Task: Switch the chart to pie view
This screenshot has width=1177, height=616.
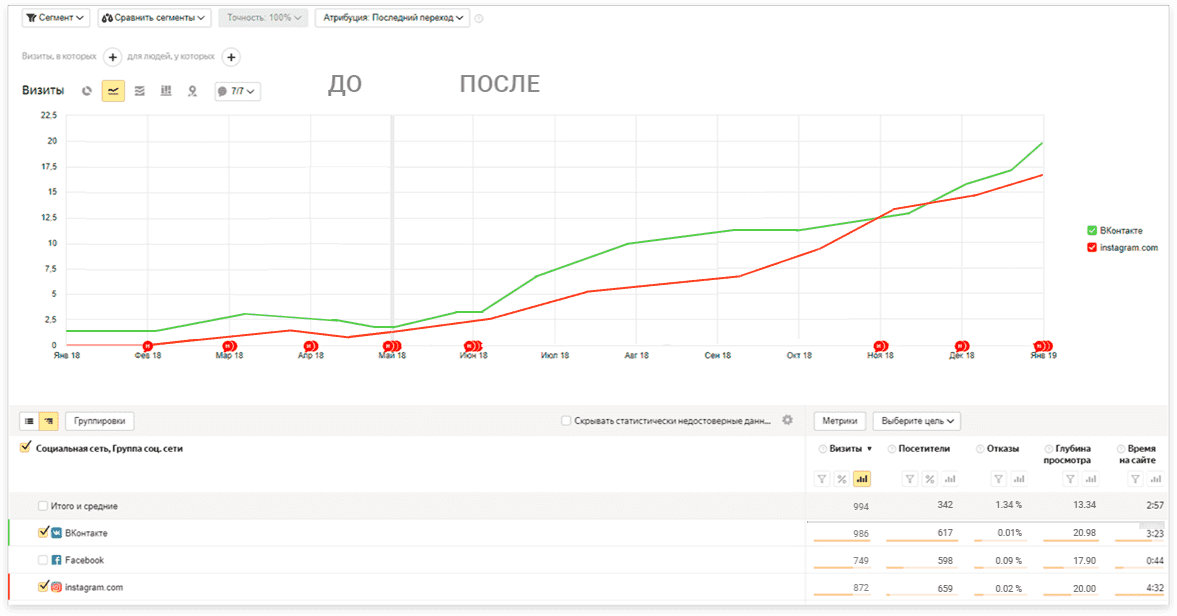Action: [x=88, y=90]
